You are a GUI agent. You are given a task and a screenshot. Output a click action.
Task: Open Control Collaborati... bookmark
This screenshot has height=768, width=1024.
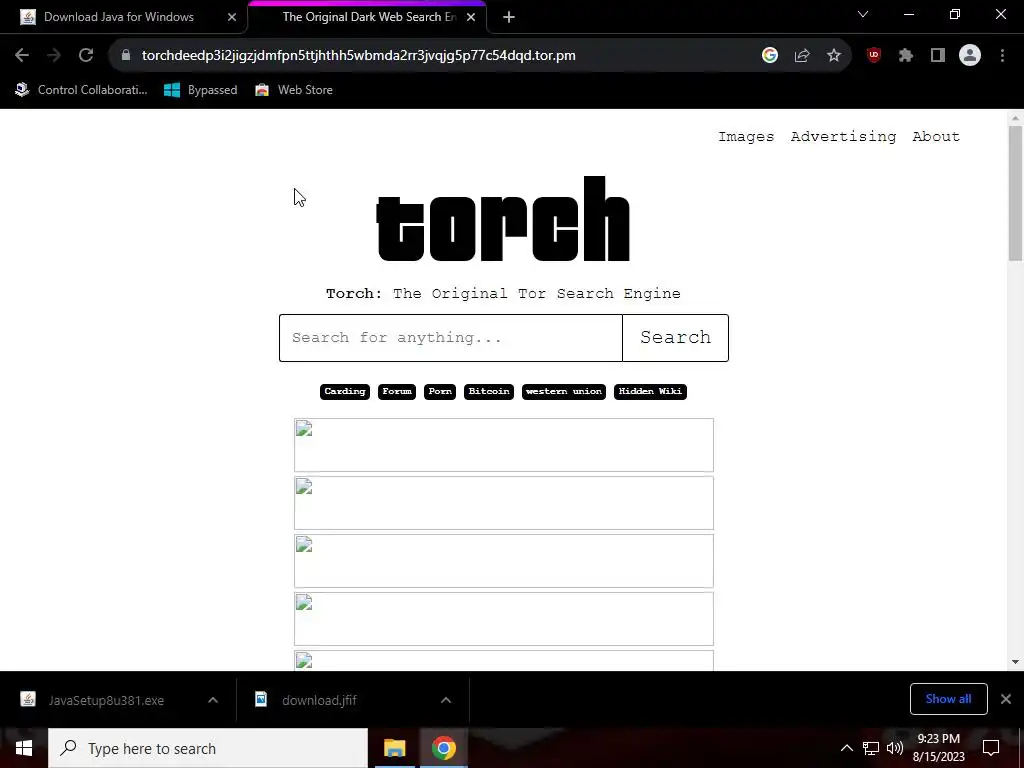[x=82, y=90]
